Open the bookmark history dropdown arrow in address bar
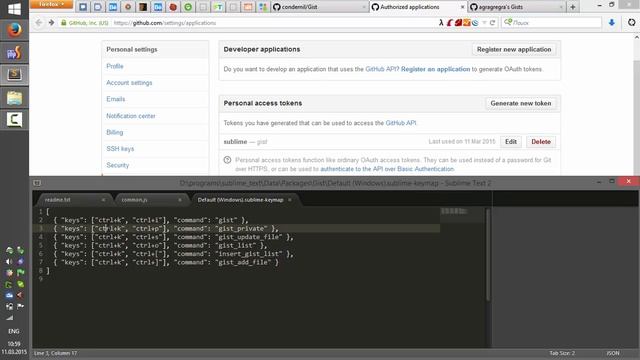This screenshot has width=640, height=360. 484,23
